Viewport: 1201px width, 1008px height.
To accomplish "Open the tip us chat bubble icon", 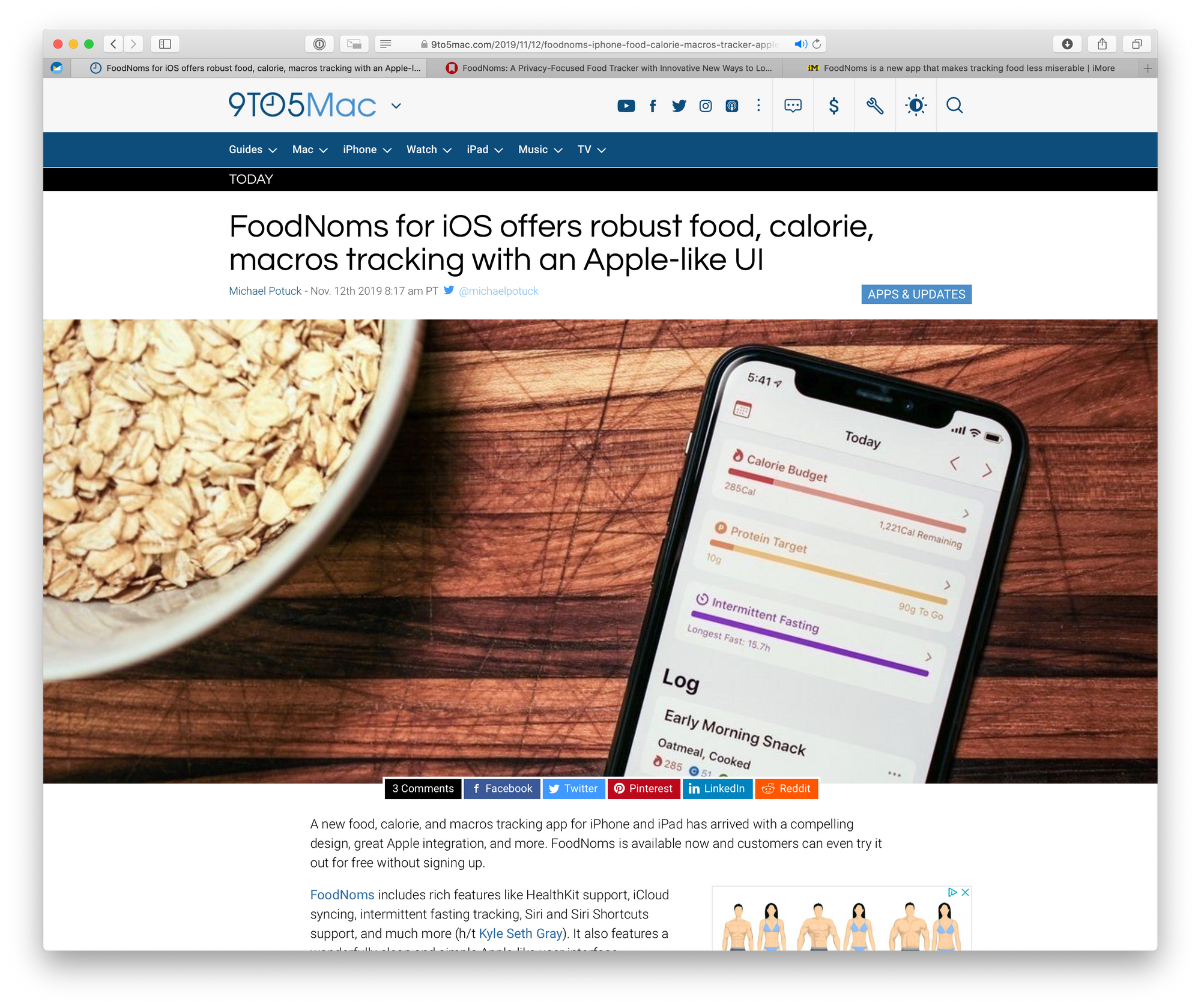I will pyautogui.click(x=793, y=106).
